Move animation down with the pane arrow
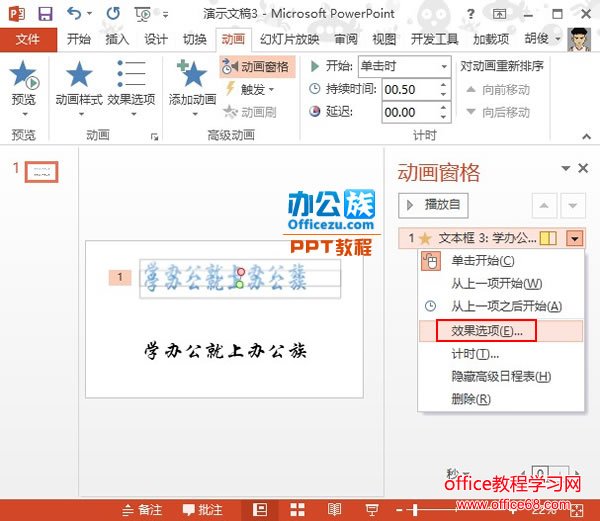600x521 pixels. pos(573,206)
